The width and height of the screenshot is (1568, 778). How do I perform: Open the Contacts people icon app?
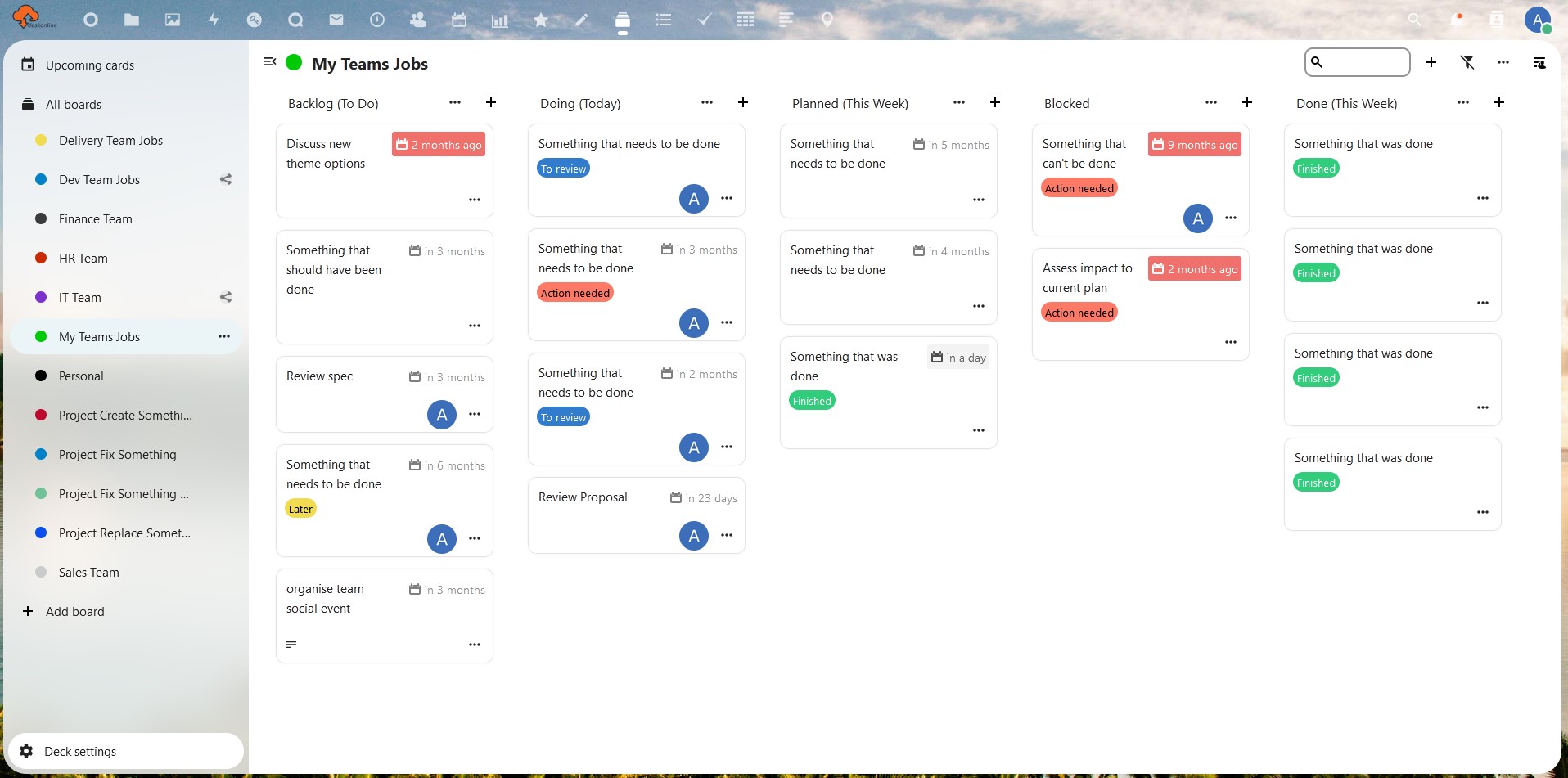[418, 20]
